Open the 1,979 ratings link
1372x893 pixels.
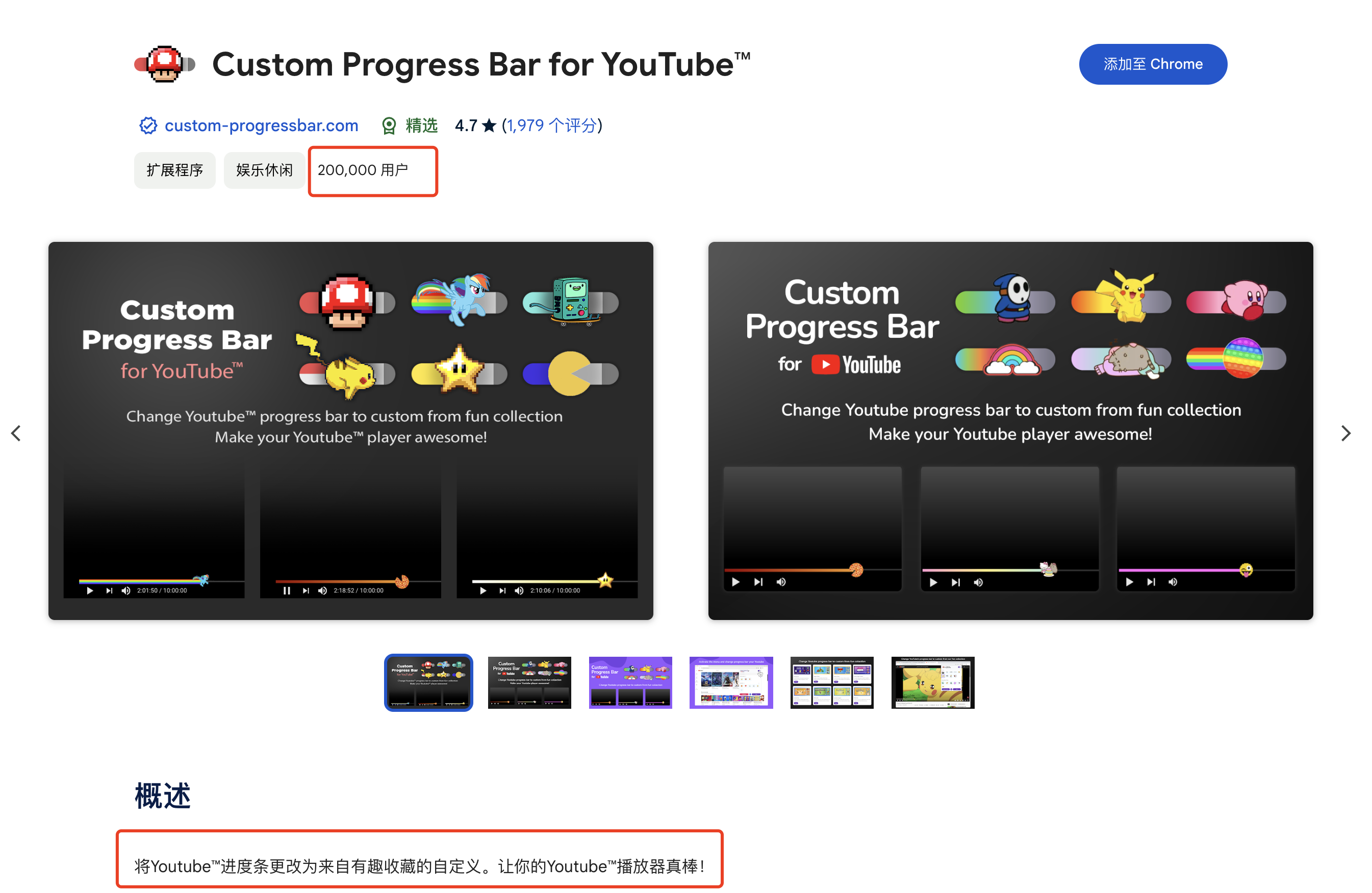pyautogui.click(x=552, y=125)
